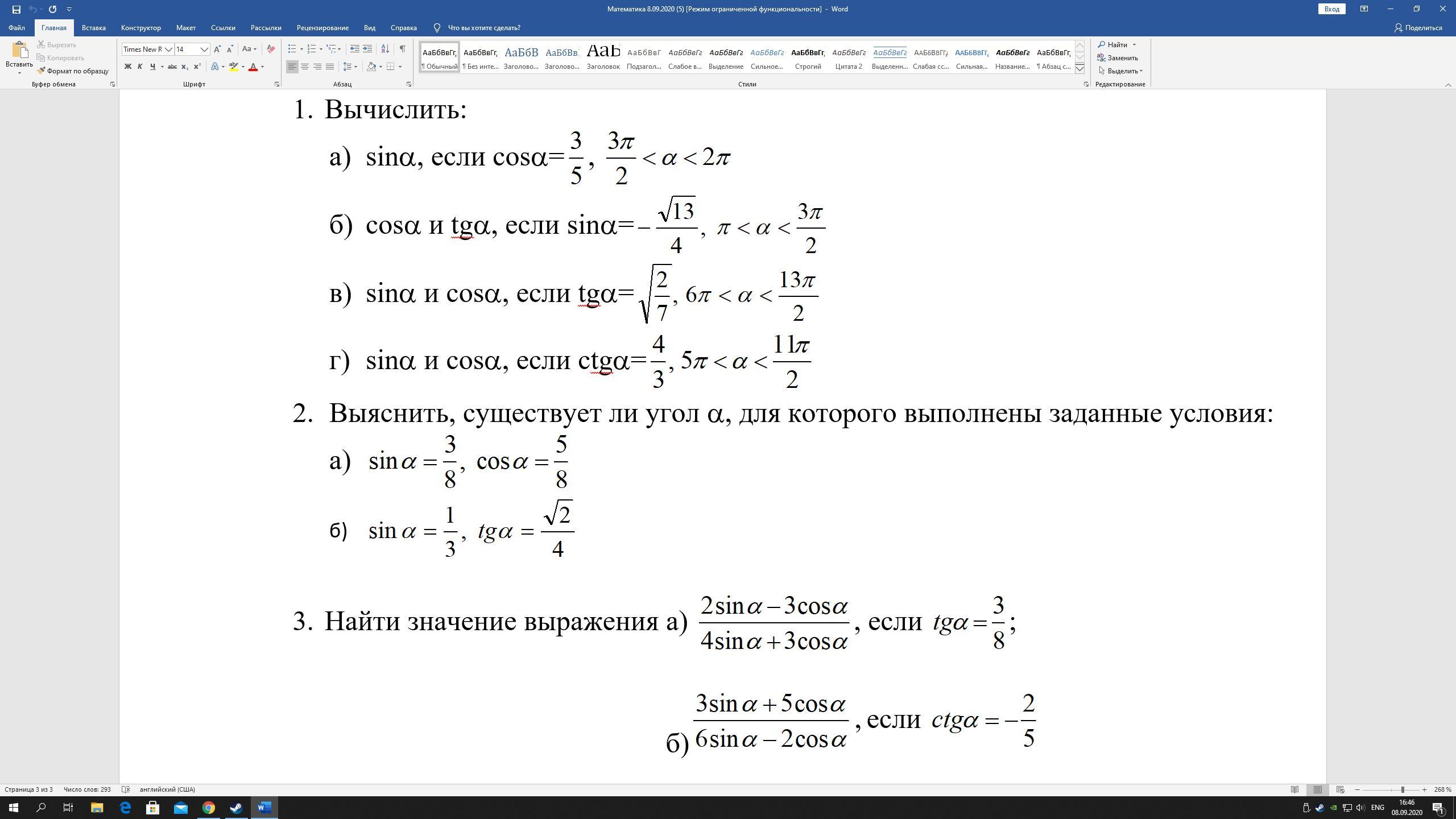This screenshot has width=1456, height=819.
Task: Toggle show paragraph marks (¶)
Action: click(x=402, y=49)
